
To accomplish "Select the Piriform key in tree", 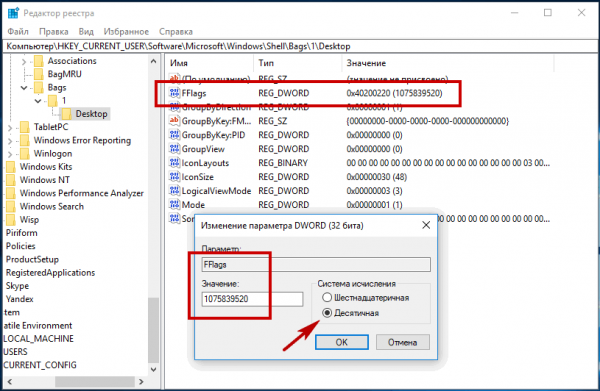I will click(21, 233).
